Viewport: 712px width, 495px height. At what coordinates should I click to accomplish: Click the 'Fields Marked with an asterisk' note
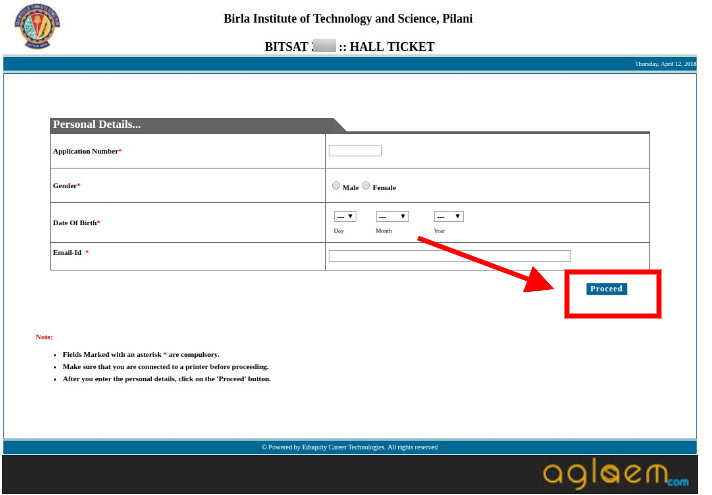(x=141, y=354)
